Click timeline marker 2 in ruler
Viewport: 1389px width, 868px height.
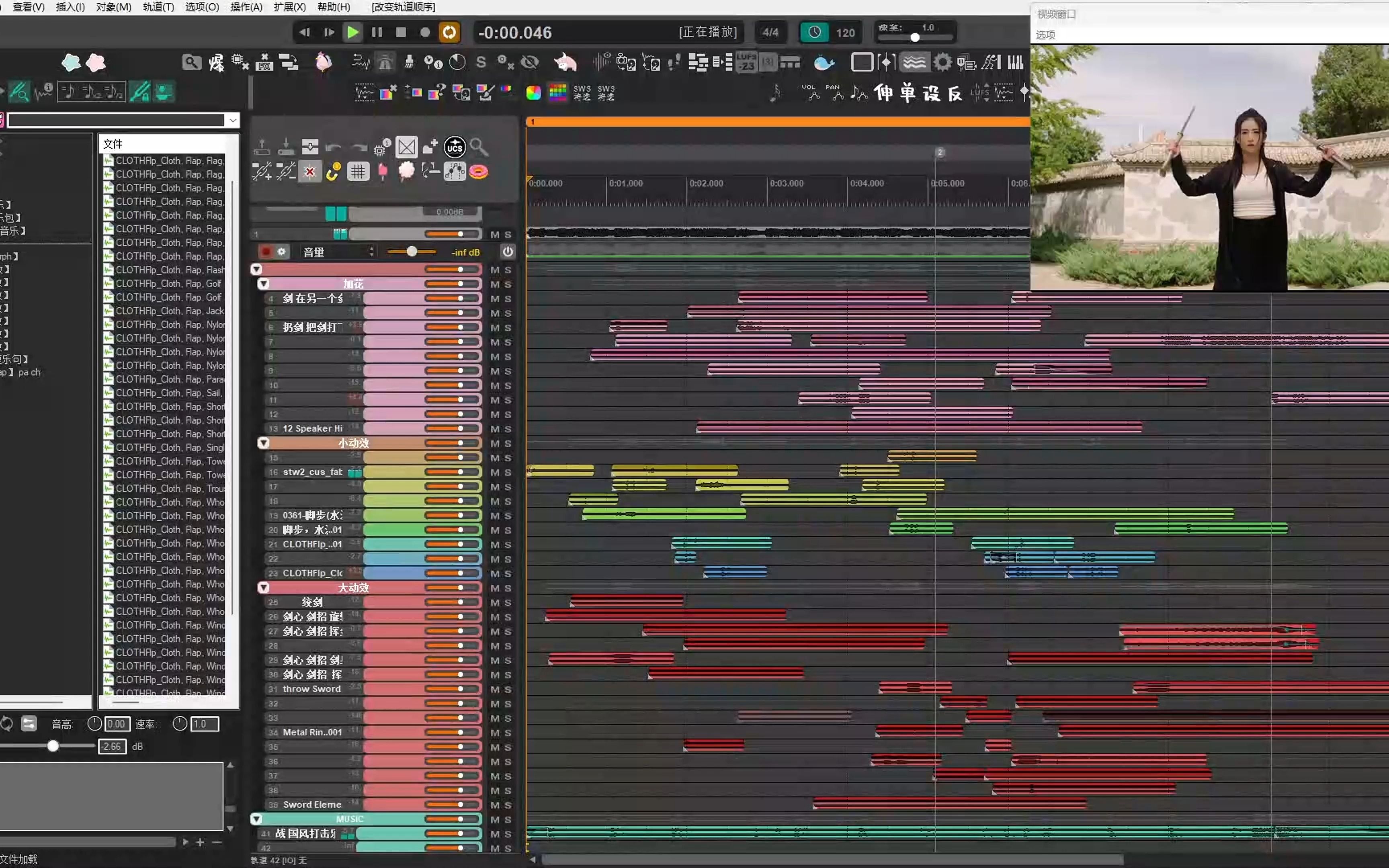[x=940, y=152]
